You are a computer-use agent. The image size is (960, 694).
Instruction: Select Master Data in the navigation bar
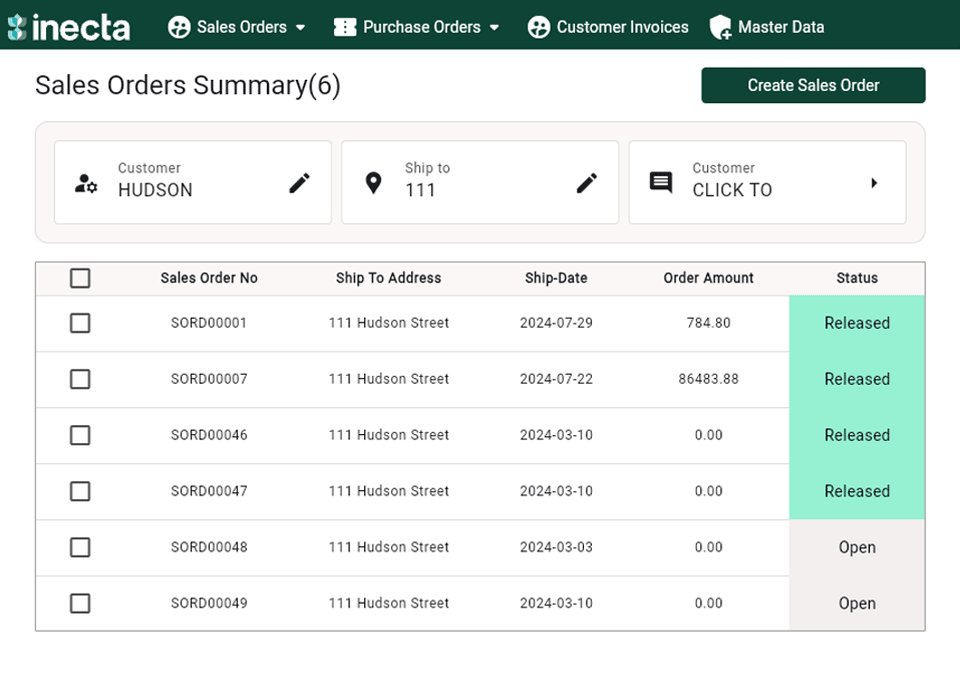pyautogui.click(x=781, y=27)
